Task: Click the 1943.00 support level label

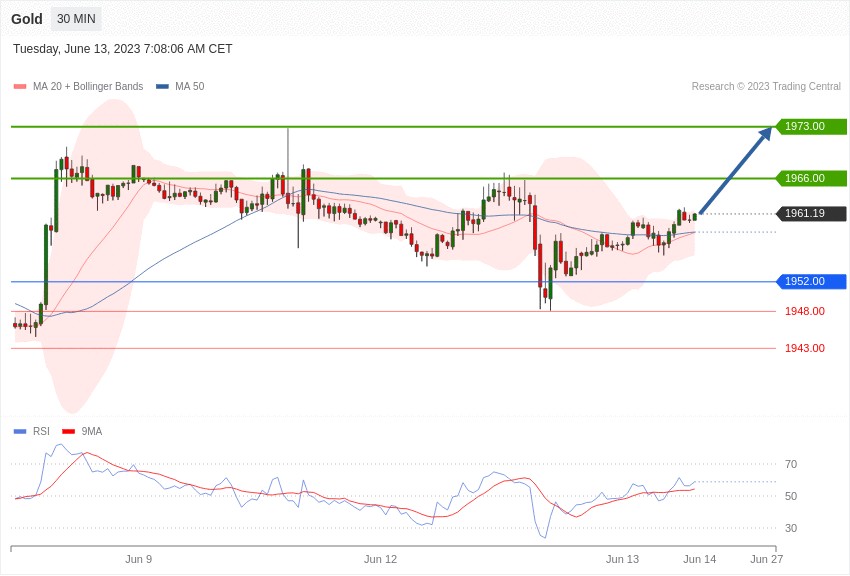Action: click(804, 348)
